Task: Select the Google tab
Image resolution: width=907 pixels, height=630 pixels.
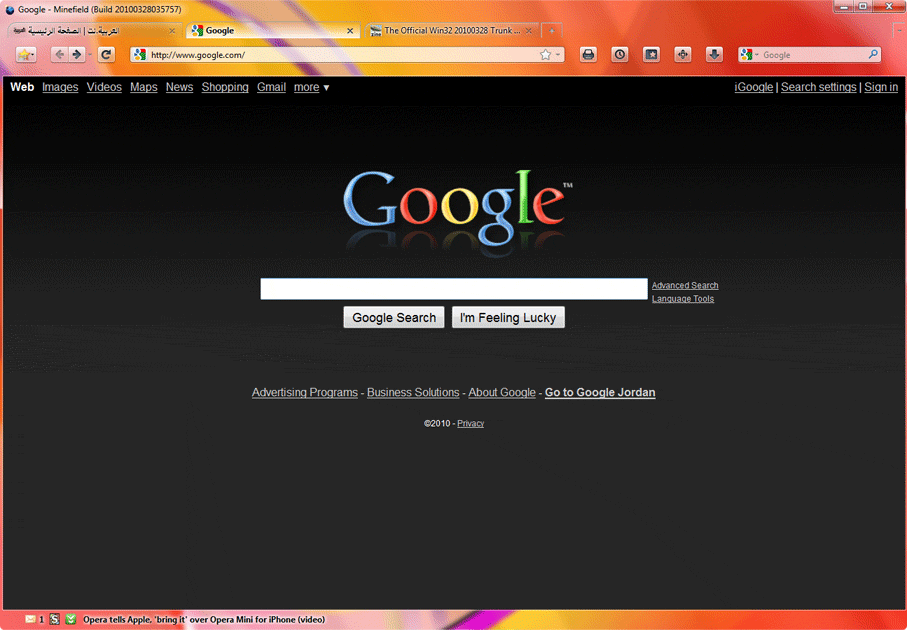Action: click(272, 31)
